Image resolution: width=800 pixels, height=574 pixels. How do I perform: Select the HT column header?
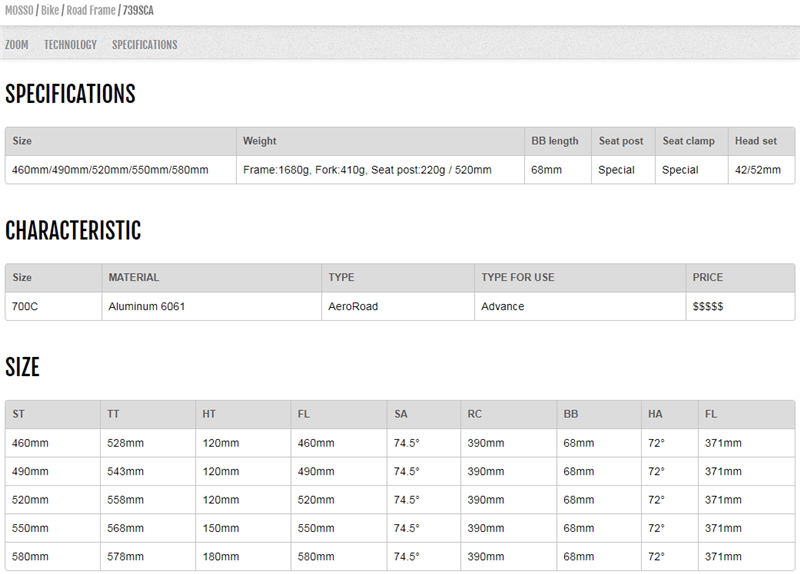tap(243, 414)
